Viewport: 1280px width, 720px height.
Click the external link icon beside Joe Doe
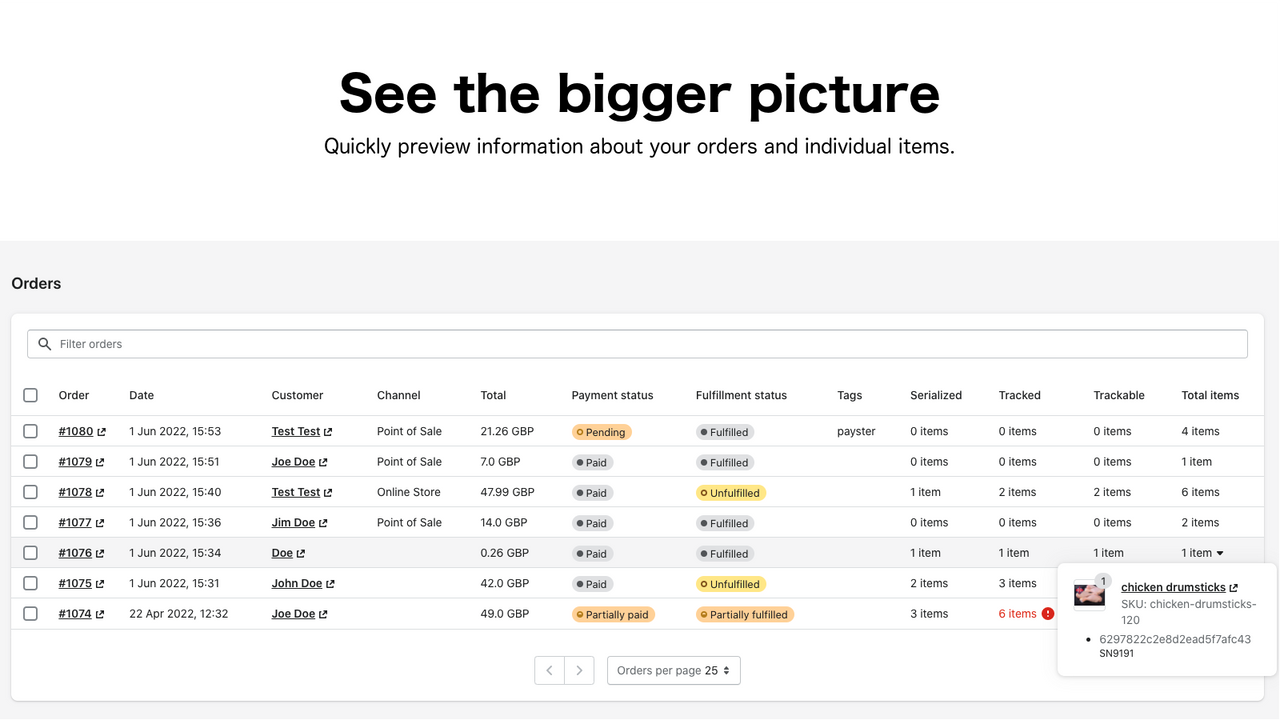[x=324, y=461]
